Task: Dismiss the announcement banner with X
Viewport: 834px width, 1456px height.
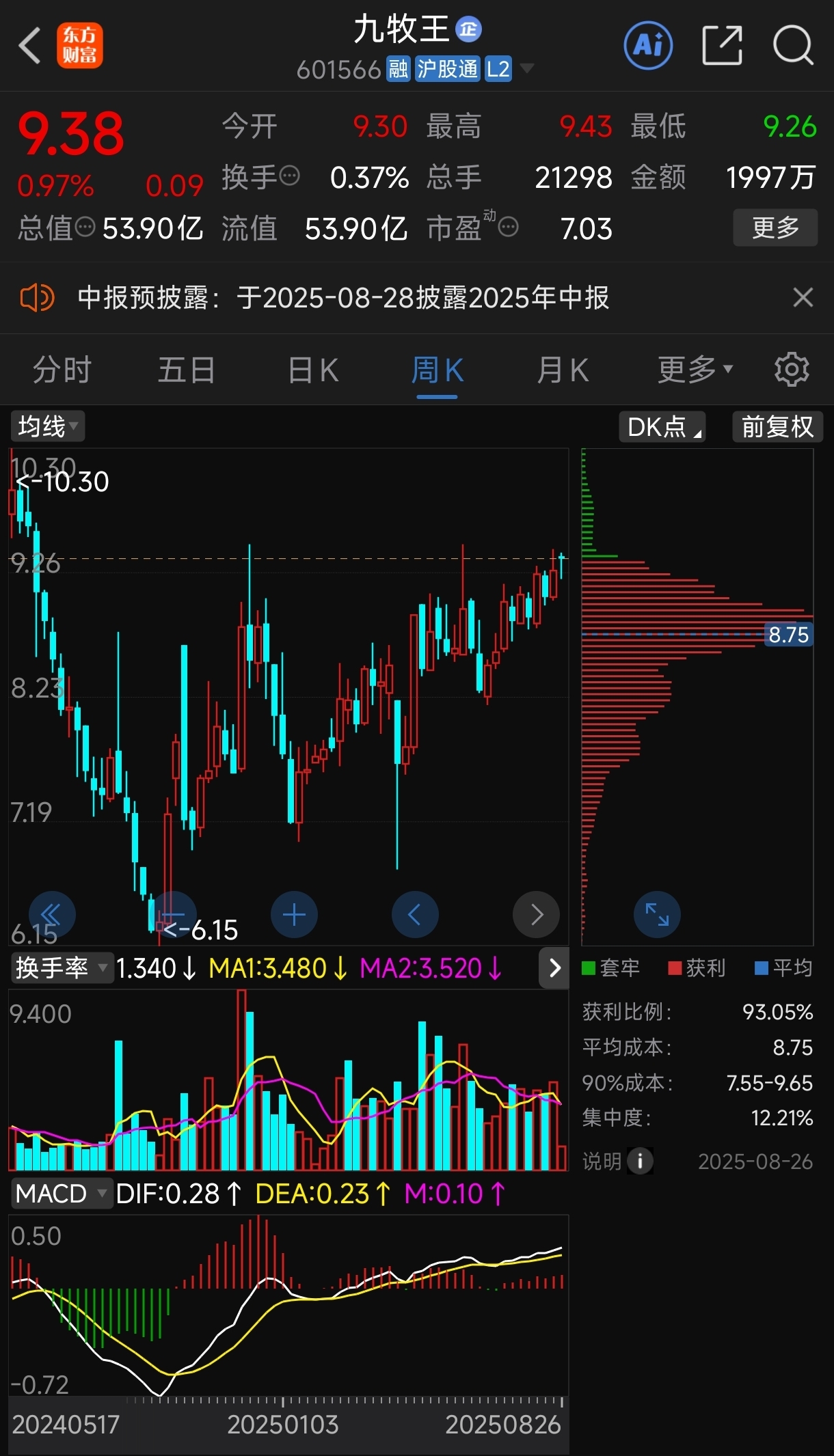Action: [803, 298]
